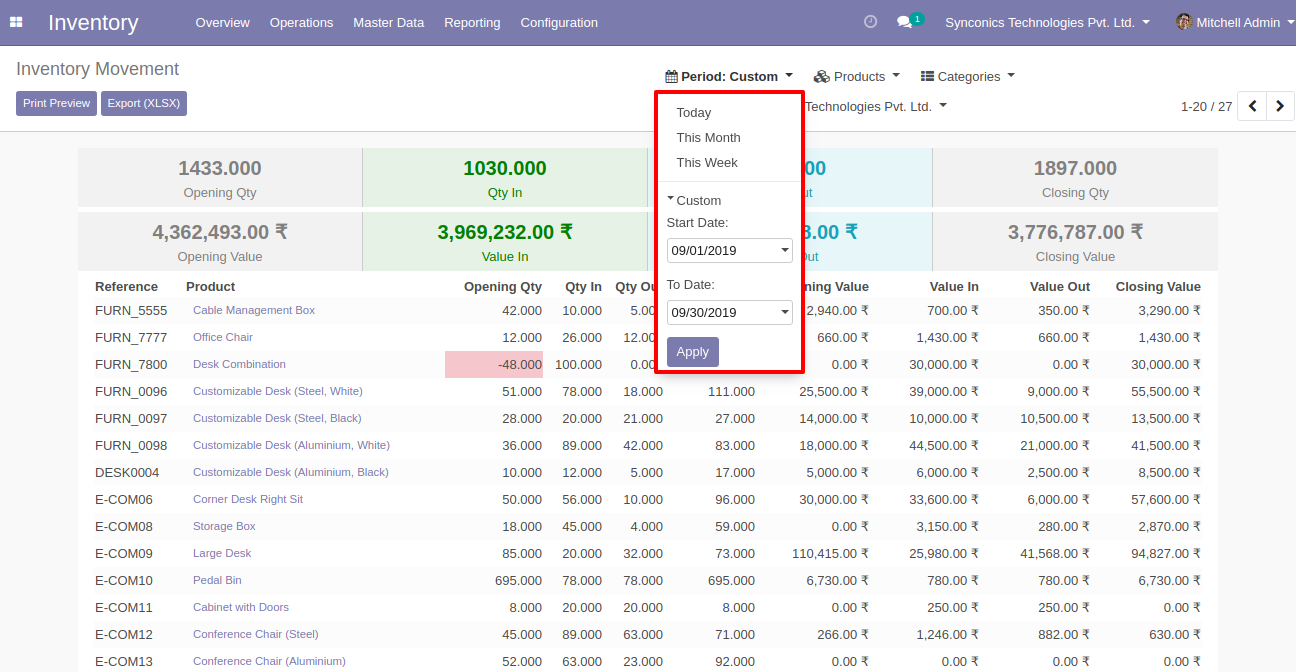Click highlighted -48.000 opening quantity cell
The width and height of the screenshot is (1296, 672).
[494, 365]
